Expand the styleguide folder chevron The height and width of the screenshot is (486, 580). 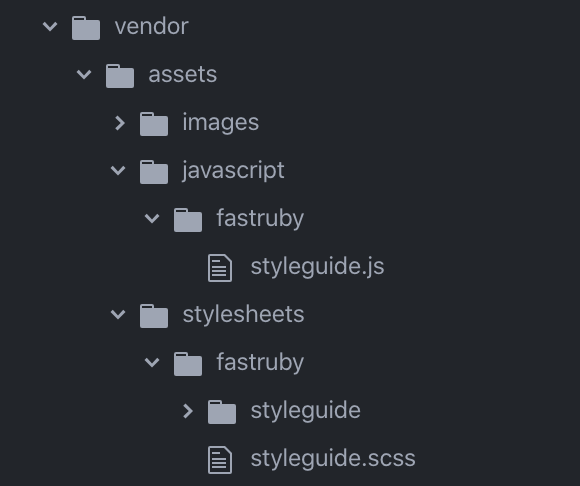[188, 411]
